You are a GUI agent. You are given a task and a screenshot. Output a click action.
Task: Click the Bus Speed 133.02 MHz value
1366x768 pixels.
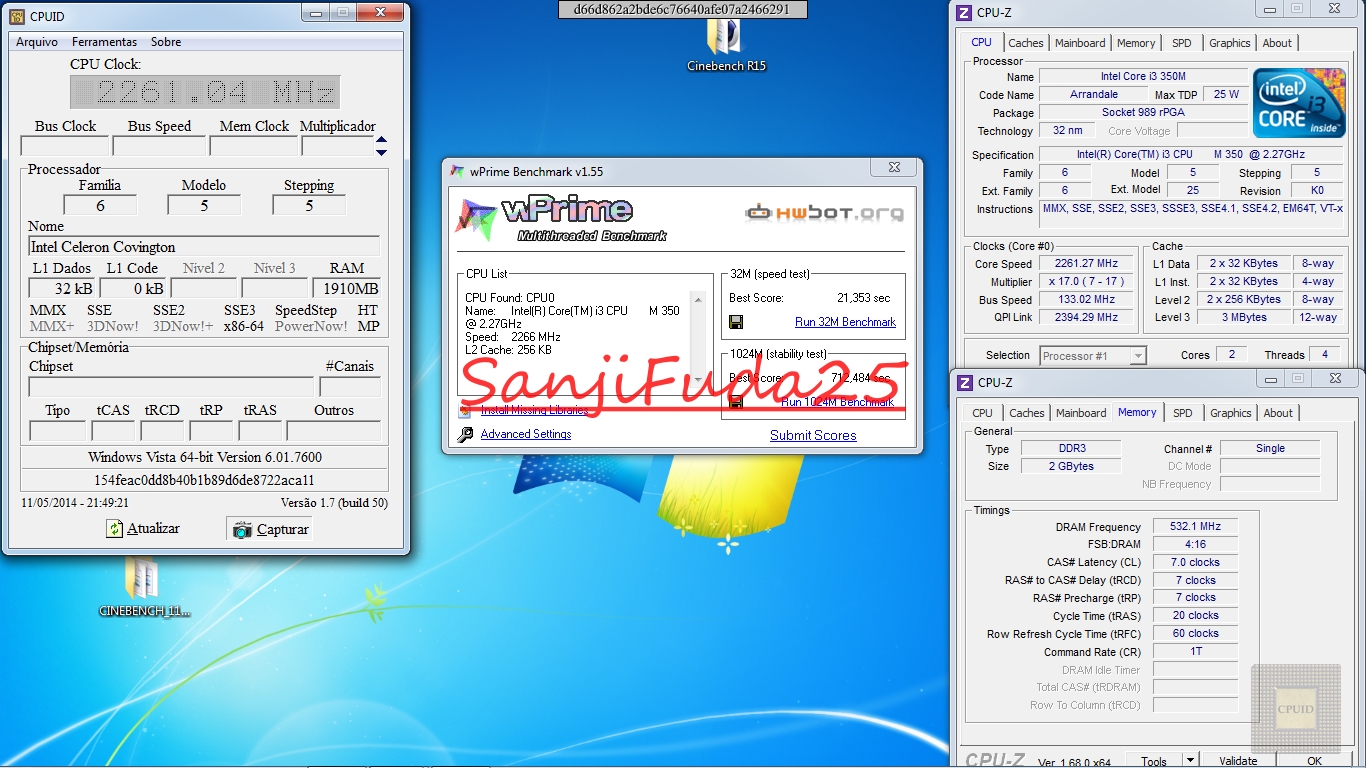click(x=1086, y=300)
